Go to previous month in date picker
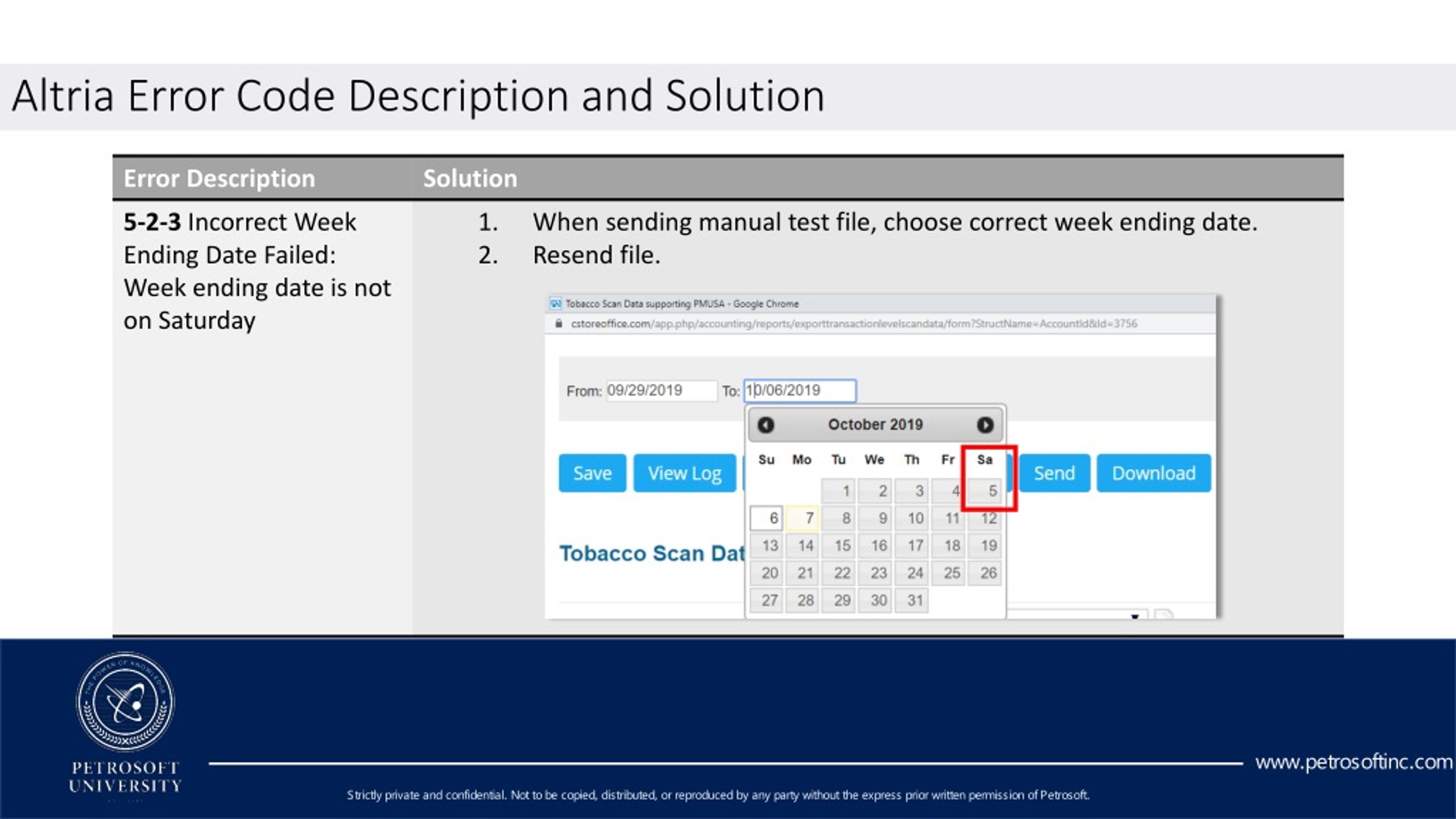The width and height of the screenshot is (1456, 819). pyautogui.click(x=766, y=425)
